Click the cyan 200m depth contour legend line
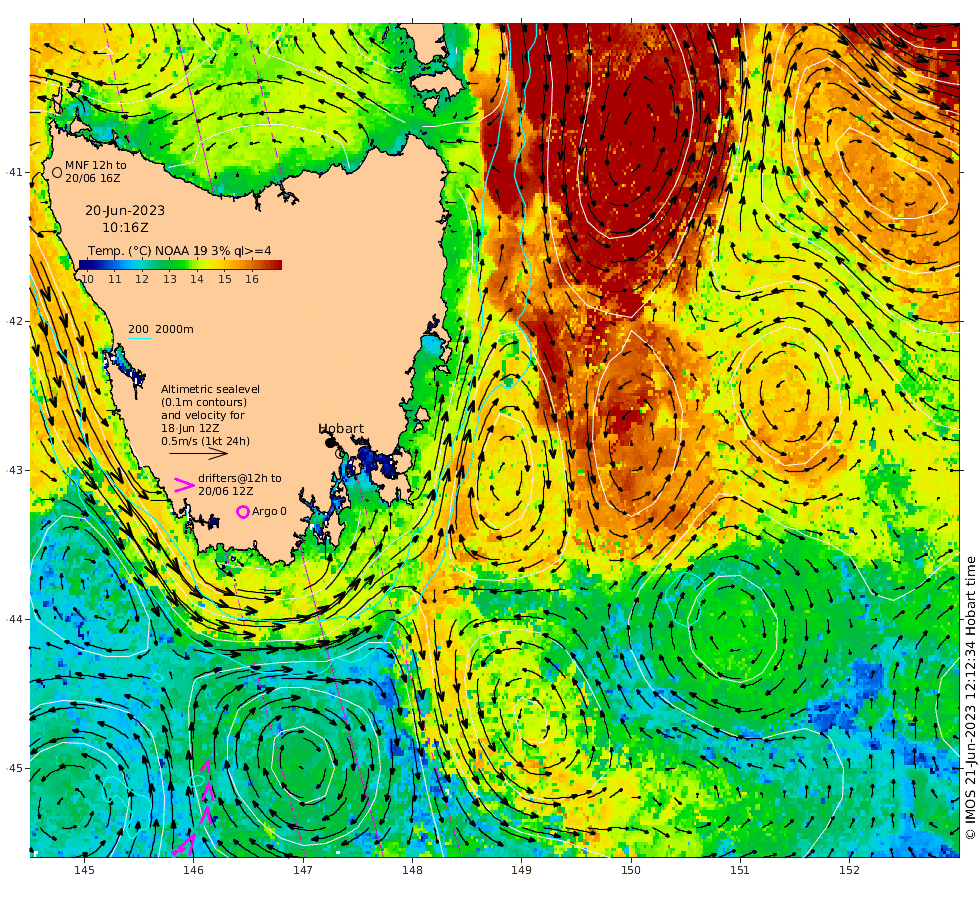 140,339
